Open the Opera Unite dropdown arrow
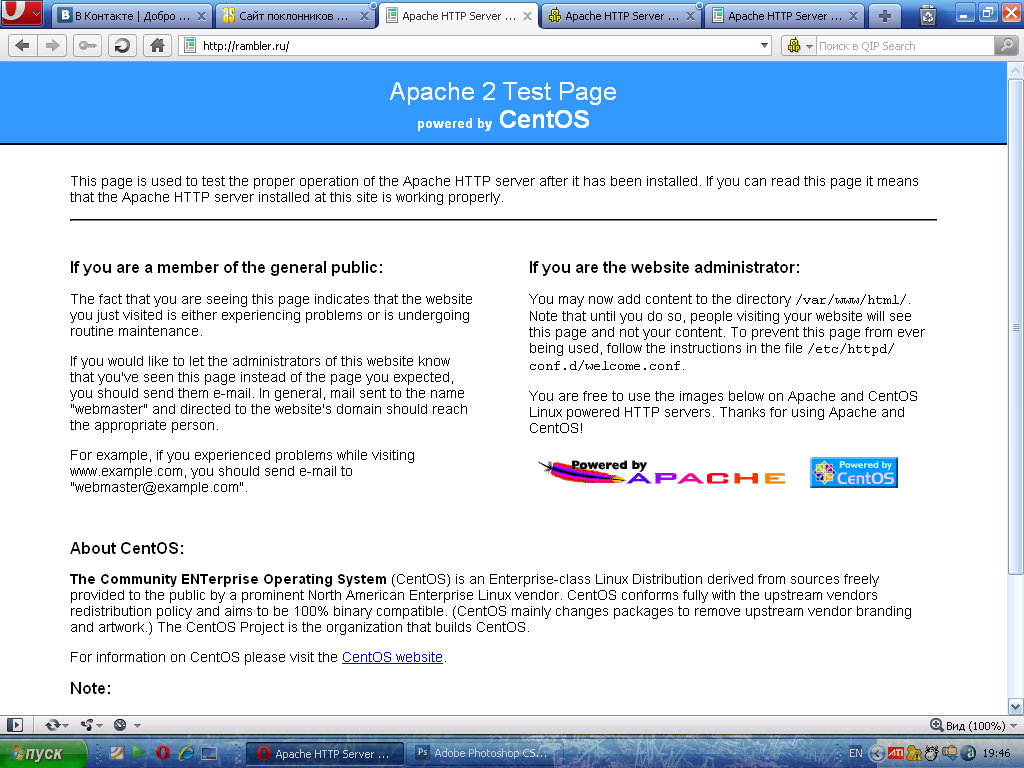1024x768 pixels. 99,726
